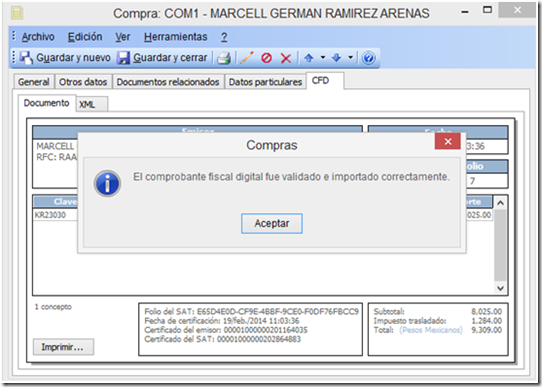This screenshot has height=387, width=542.
Task: Open the Documentos relacionados tab
Action: 168,82
